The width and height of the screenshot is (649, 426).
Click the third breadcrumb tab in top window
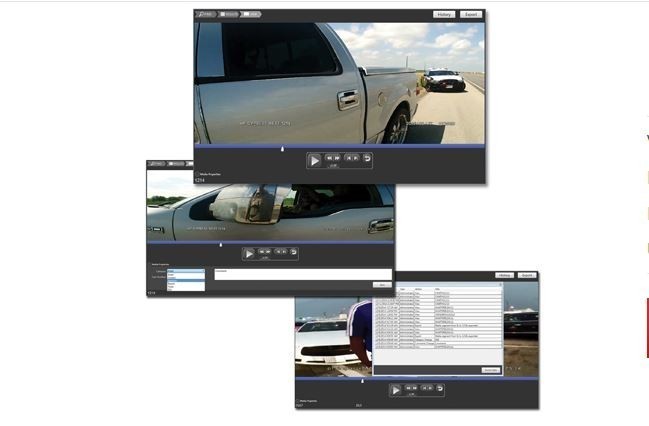(x=251, y=14)
